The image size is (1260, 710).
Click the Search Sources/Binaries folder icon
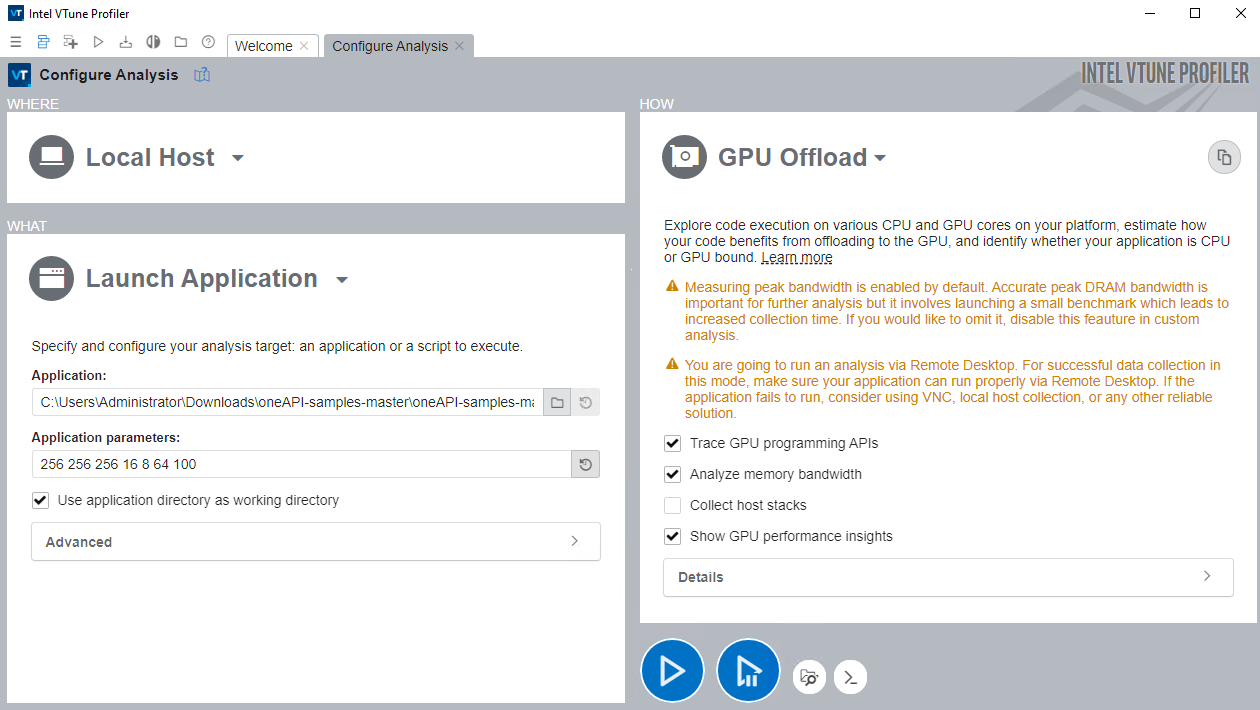click(809, 677)
